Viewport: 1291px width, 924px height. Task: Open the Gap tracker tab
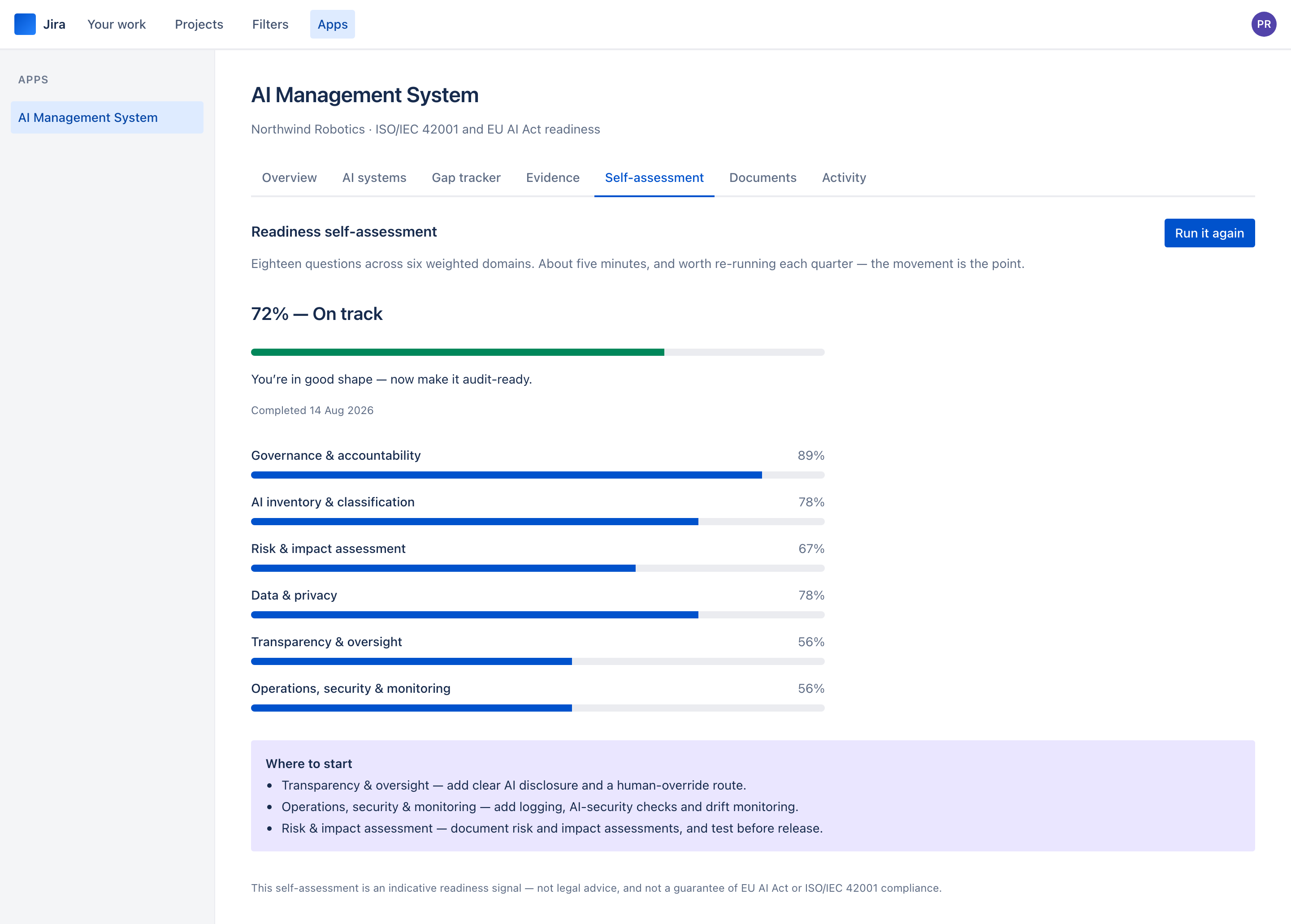click(466, 177)
